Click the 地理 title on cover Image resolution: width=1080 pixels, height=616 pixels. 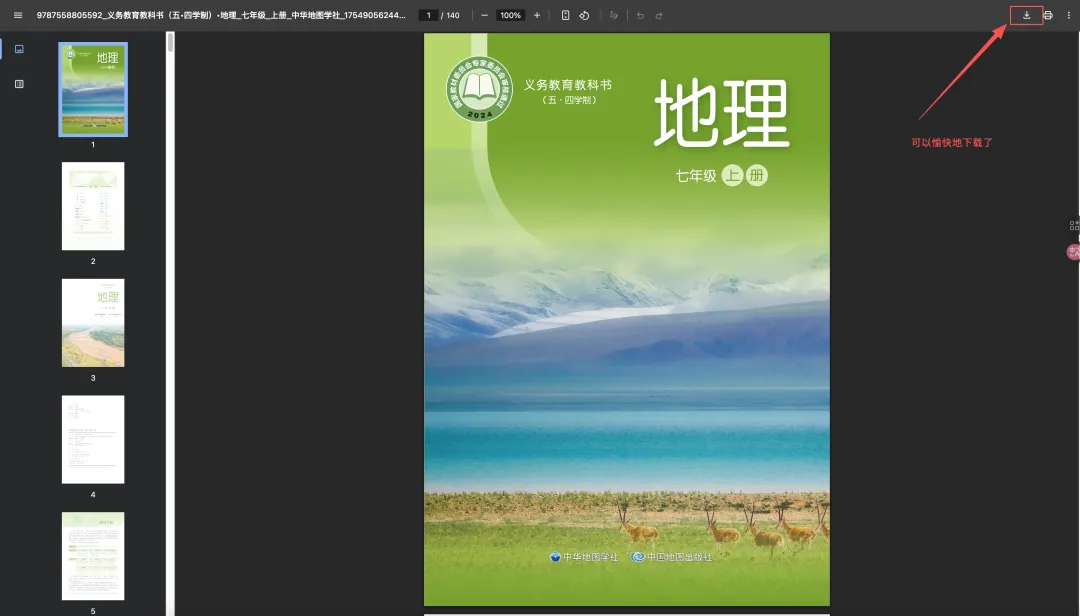click(721, 112)
